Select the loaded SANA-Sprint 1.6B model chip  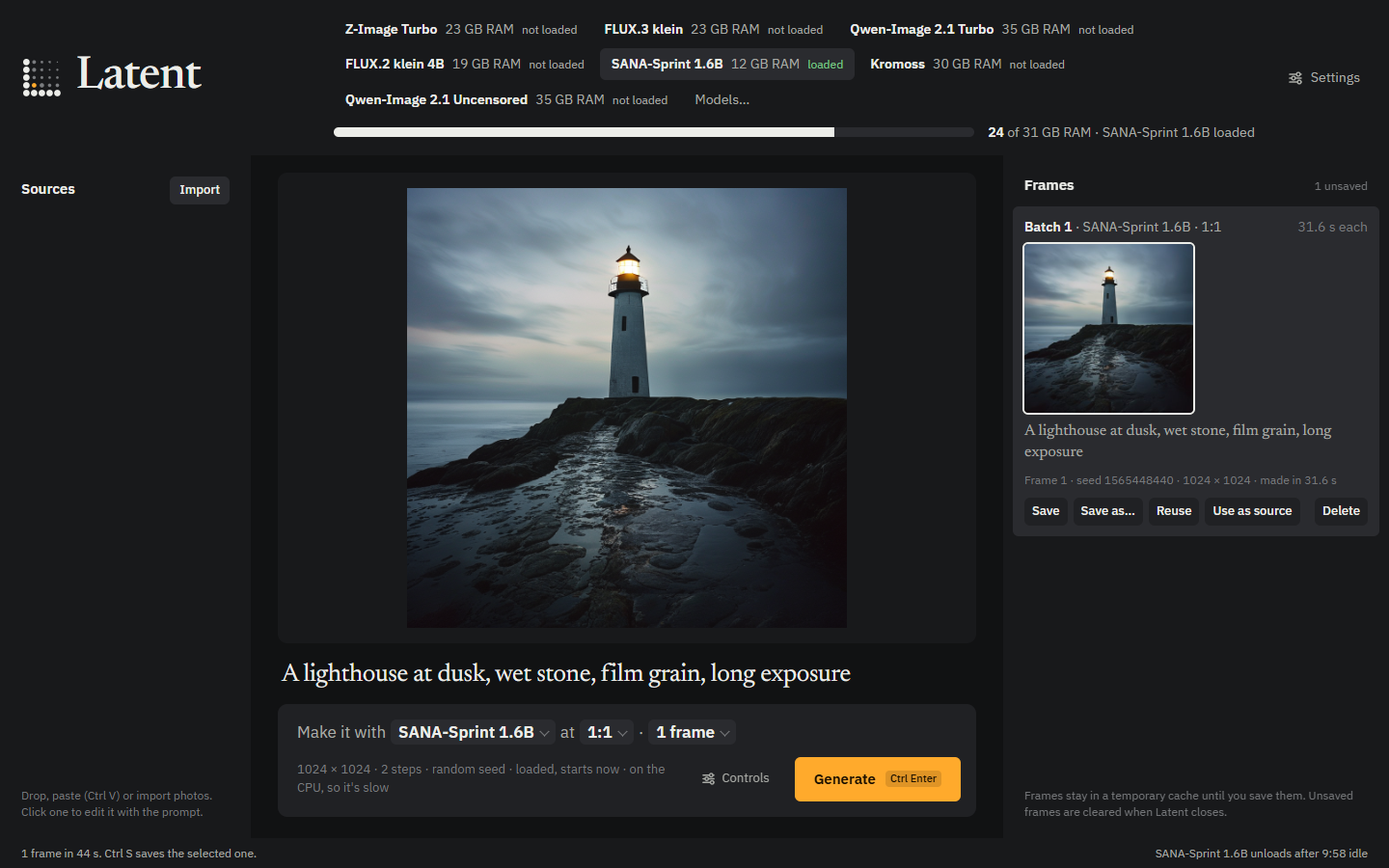(x=727, y=65)
